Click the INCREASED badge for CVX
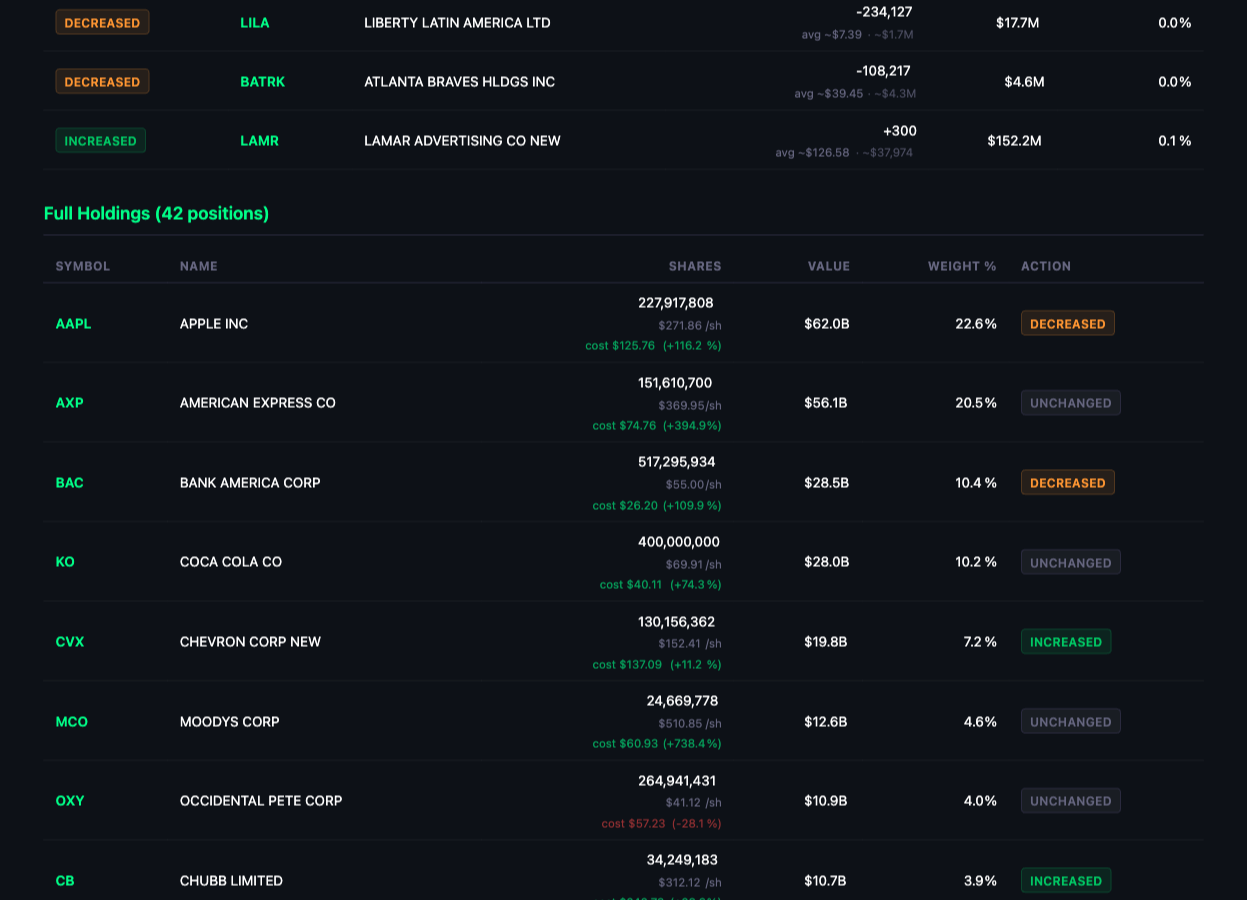This screenshot has width=1247, height=900. (x=1066, y=641)
